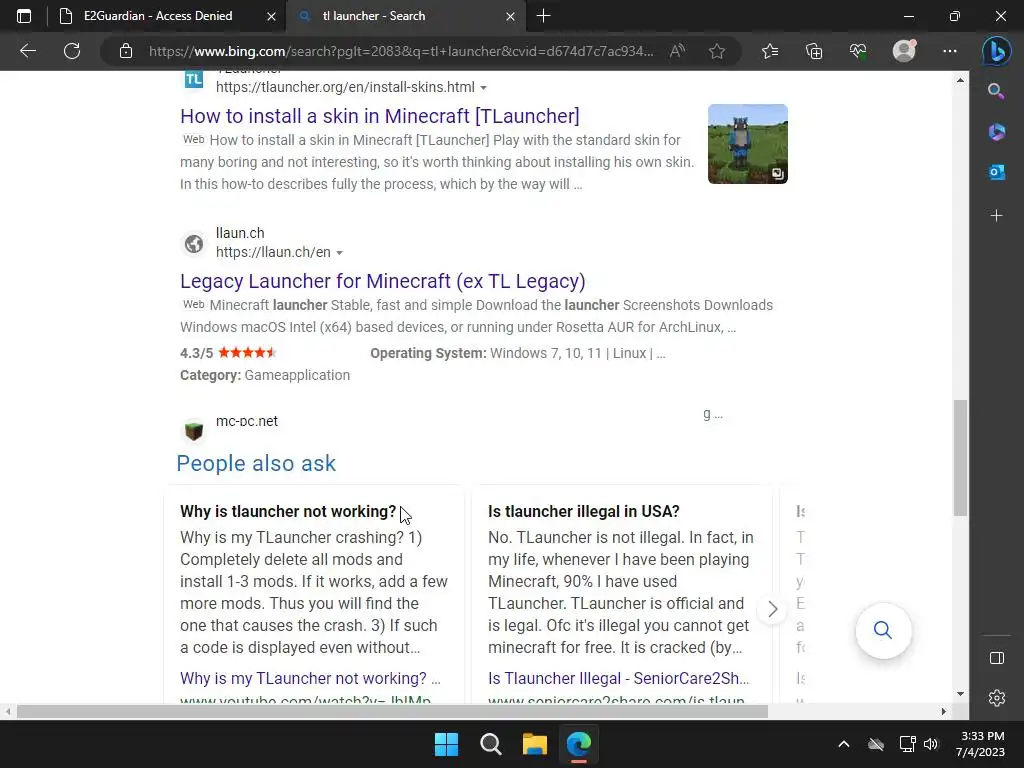
Task: Click the scroll up arrow
Action: click(x=960, y=80)
